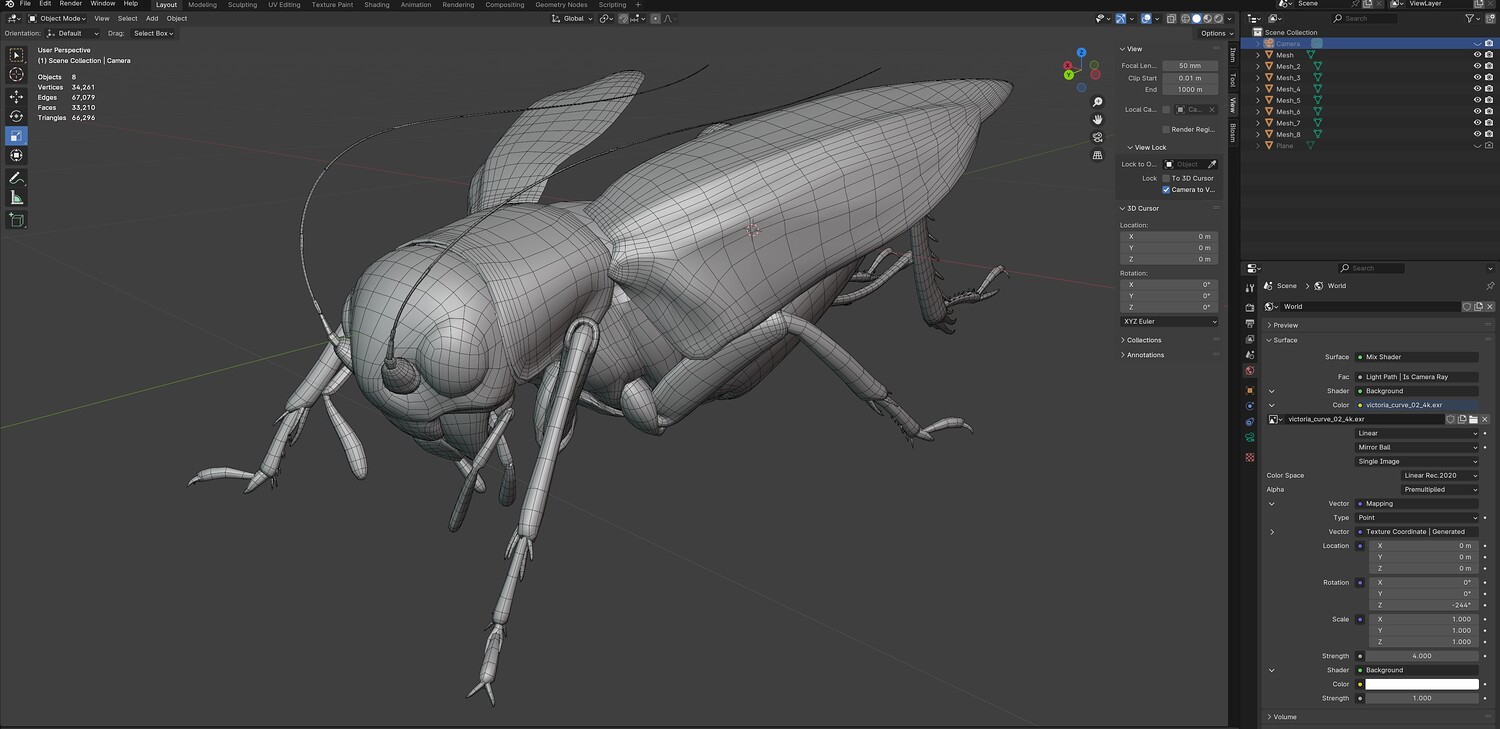
Task: Toggle render visibility for Mesh_6 camera icon
Action: (x=1489, y=112)
